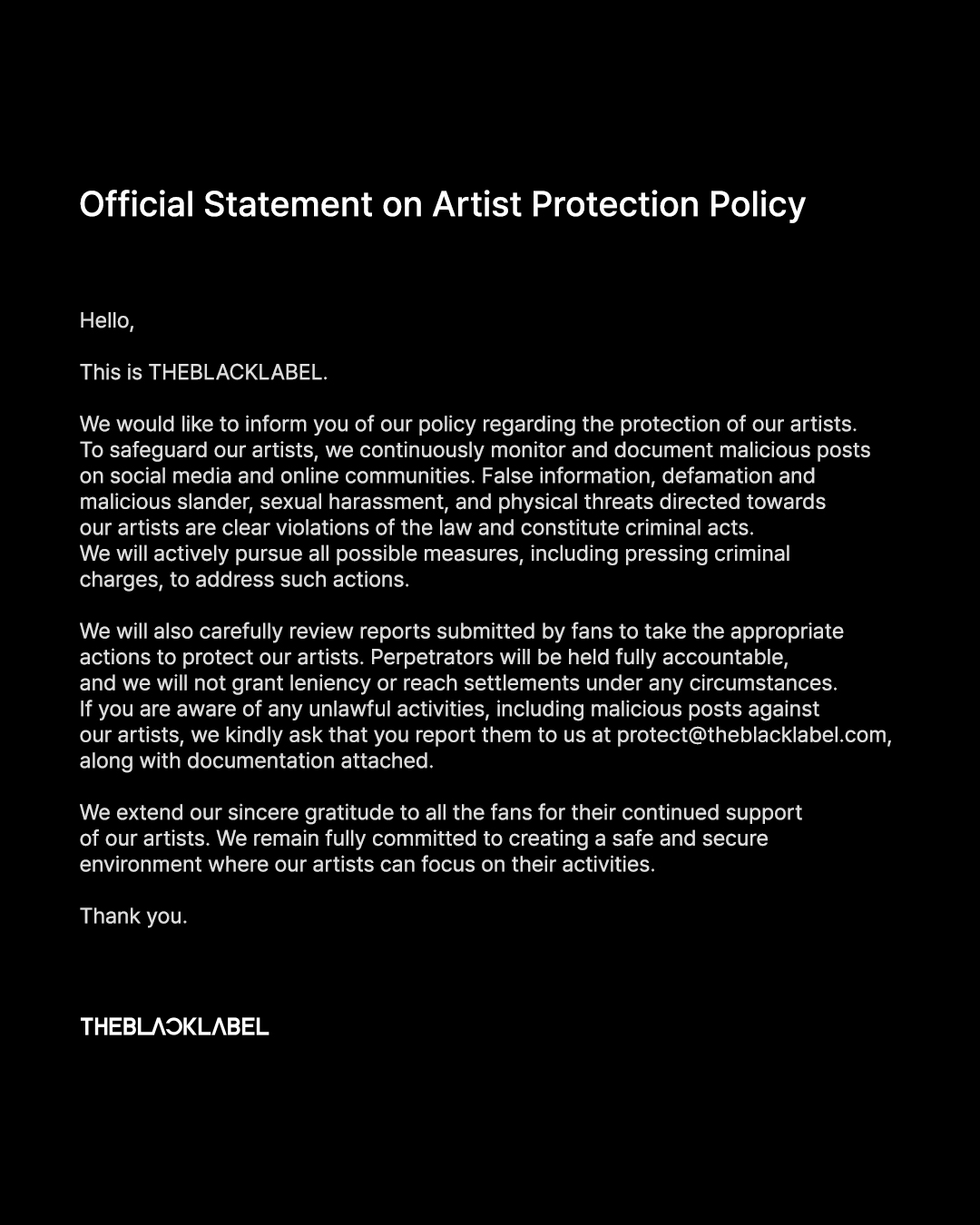Click the line starting "on social media and online"
Viewport: 980px width, 1225px height.
pyautogui.click(x=447, y=475)
